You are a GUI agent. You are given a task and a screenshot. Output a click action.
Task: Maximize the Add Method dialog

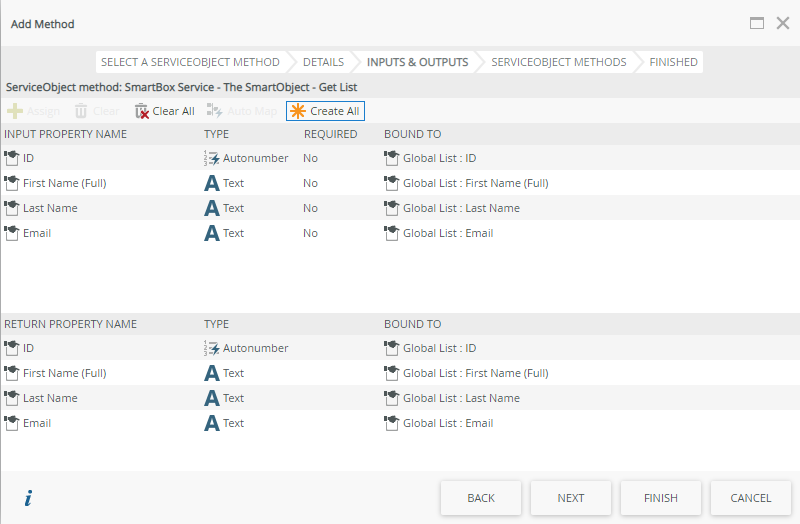point(757,23)
